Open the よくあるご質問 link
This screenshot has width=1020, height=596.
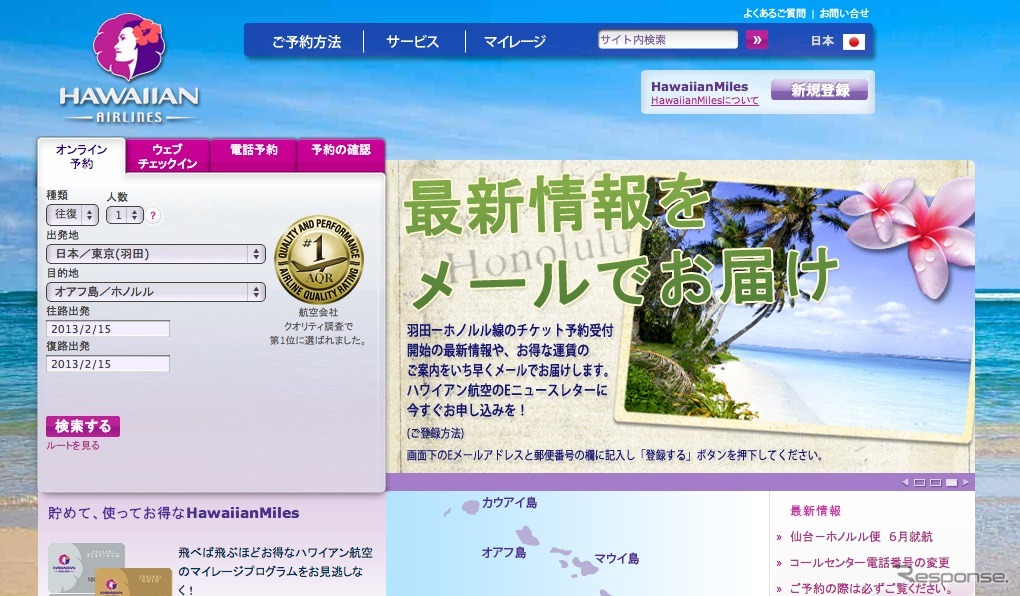774,13
